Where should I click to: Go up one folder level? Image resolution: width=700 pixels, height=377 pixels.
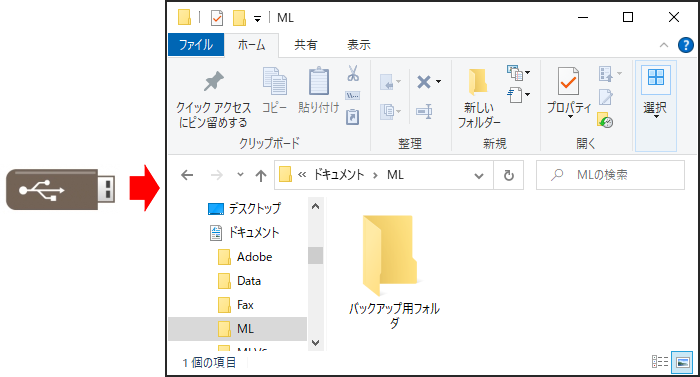click(261, 175)
